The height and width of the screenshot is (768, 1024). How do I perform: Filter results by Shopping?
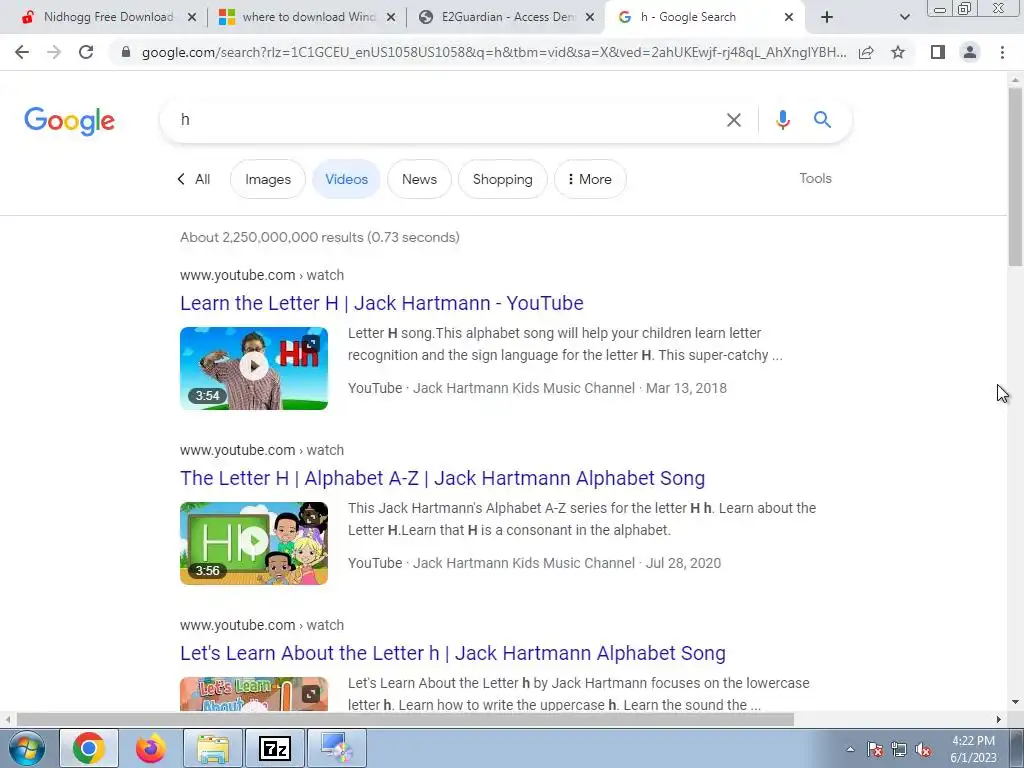[x=502, y=179]
